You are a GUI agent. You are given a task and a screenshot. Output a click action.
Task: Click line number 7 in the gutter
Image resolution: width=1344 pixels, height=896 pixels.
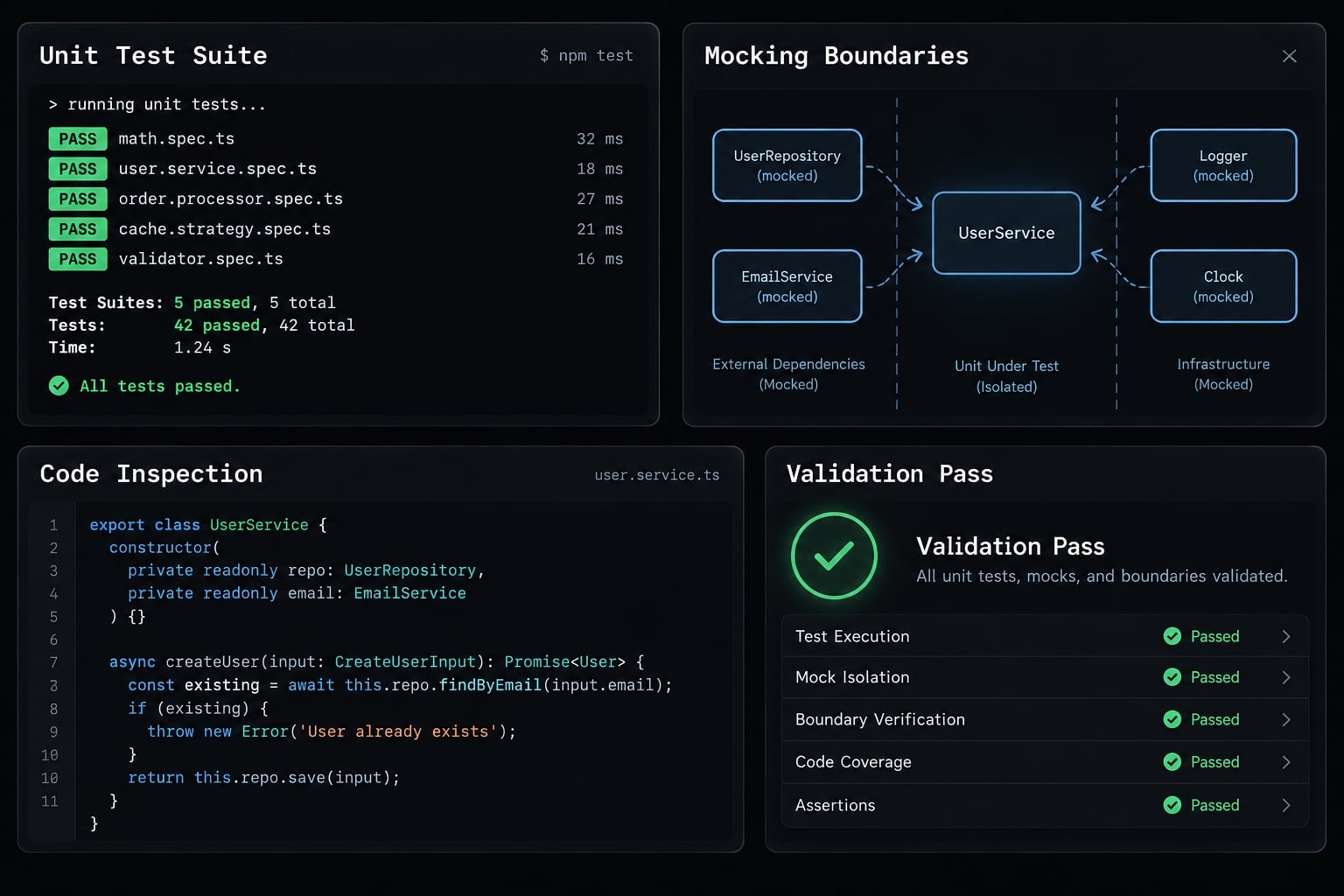[x=53, y=662]
